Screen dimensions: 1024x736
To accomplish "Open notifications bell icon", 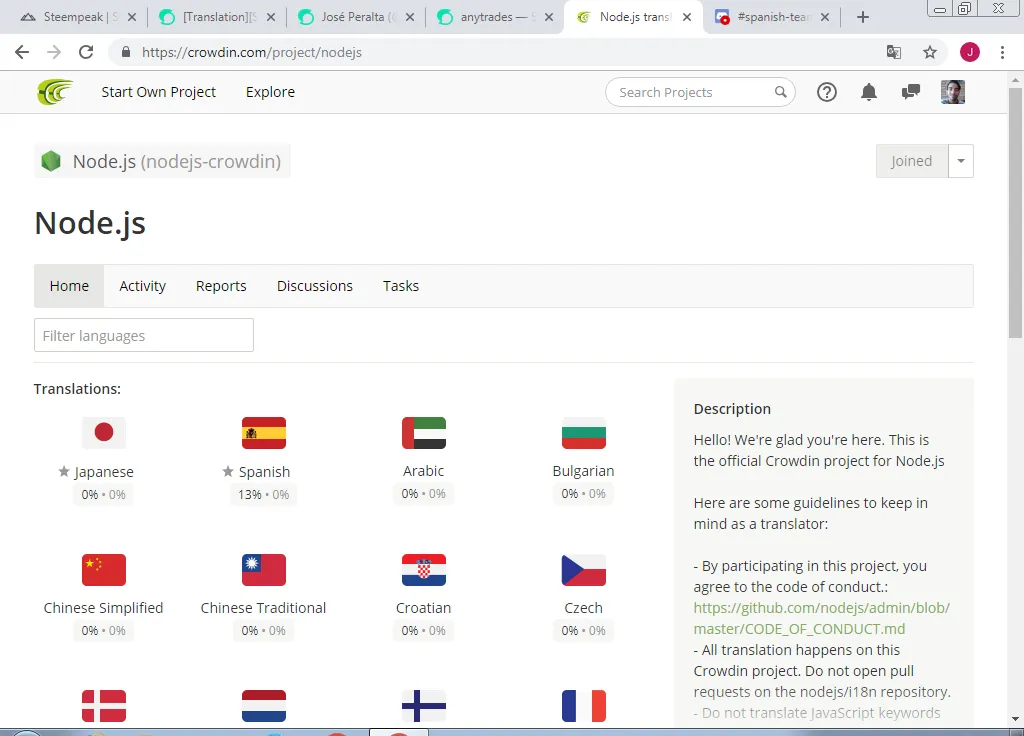I will coord(869,92).
